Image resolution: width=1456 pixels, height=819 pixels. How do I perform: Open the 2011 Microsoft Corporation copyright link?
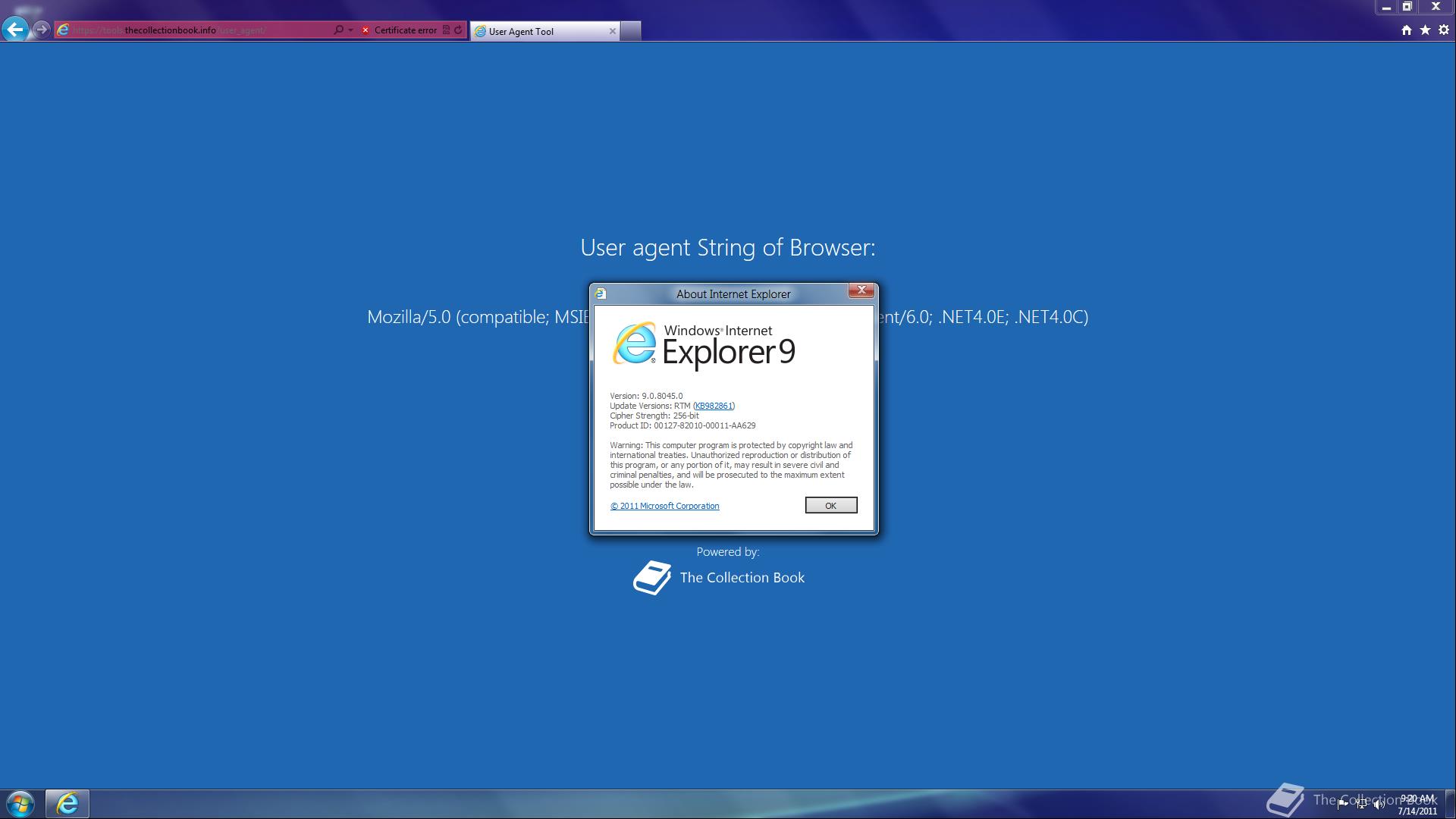point(664,506)
